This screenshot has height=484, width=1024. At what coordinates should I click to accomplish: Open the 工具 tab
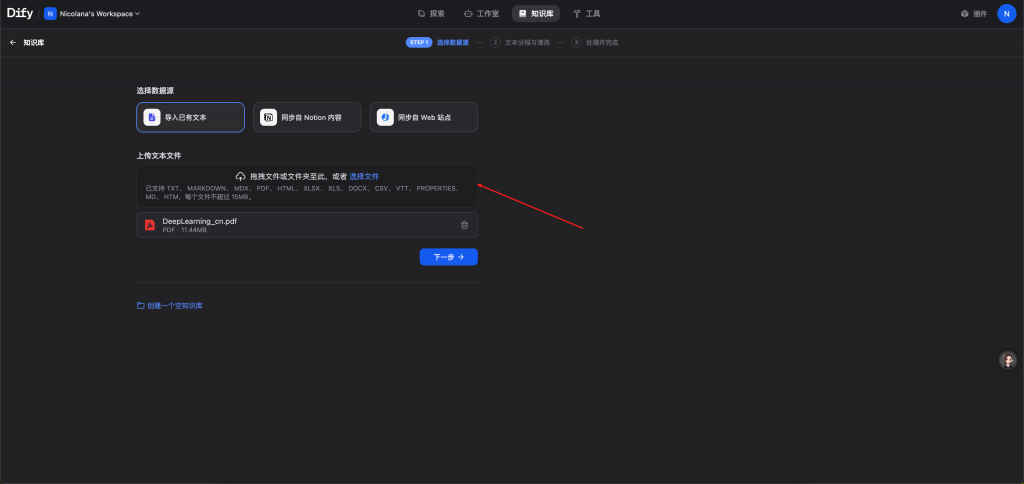click(587, 14)
